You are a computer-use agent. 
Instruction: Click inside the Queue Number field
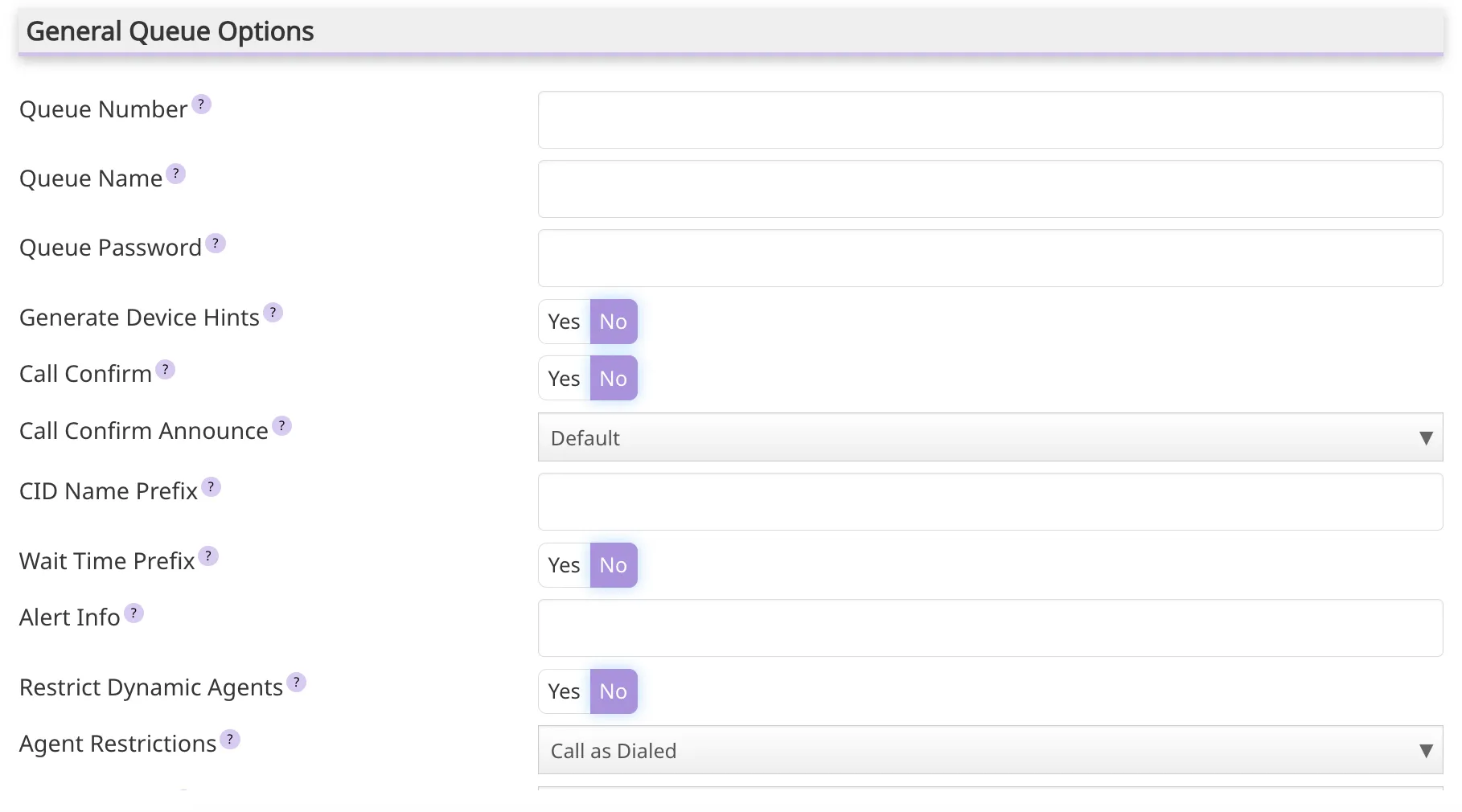(991, 120)
